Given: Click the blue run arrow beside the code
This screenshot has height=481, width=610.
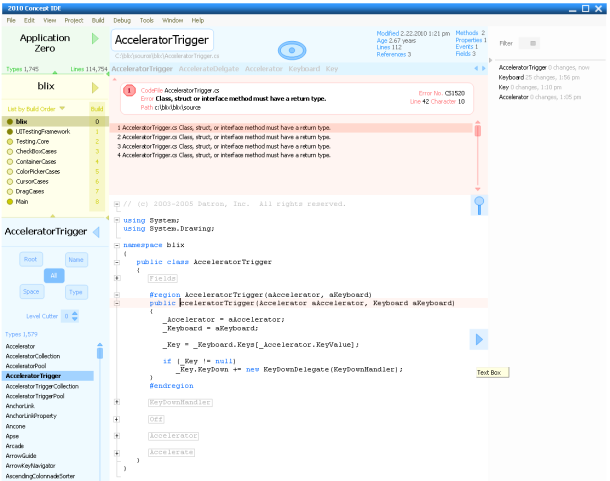Looking at the screenshot, I should tap(479, 339).
